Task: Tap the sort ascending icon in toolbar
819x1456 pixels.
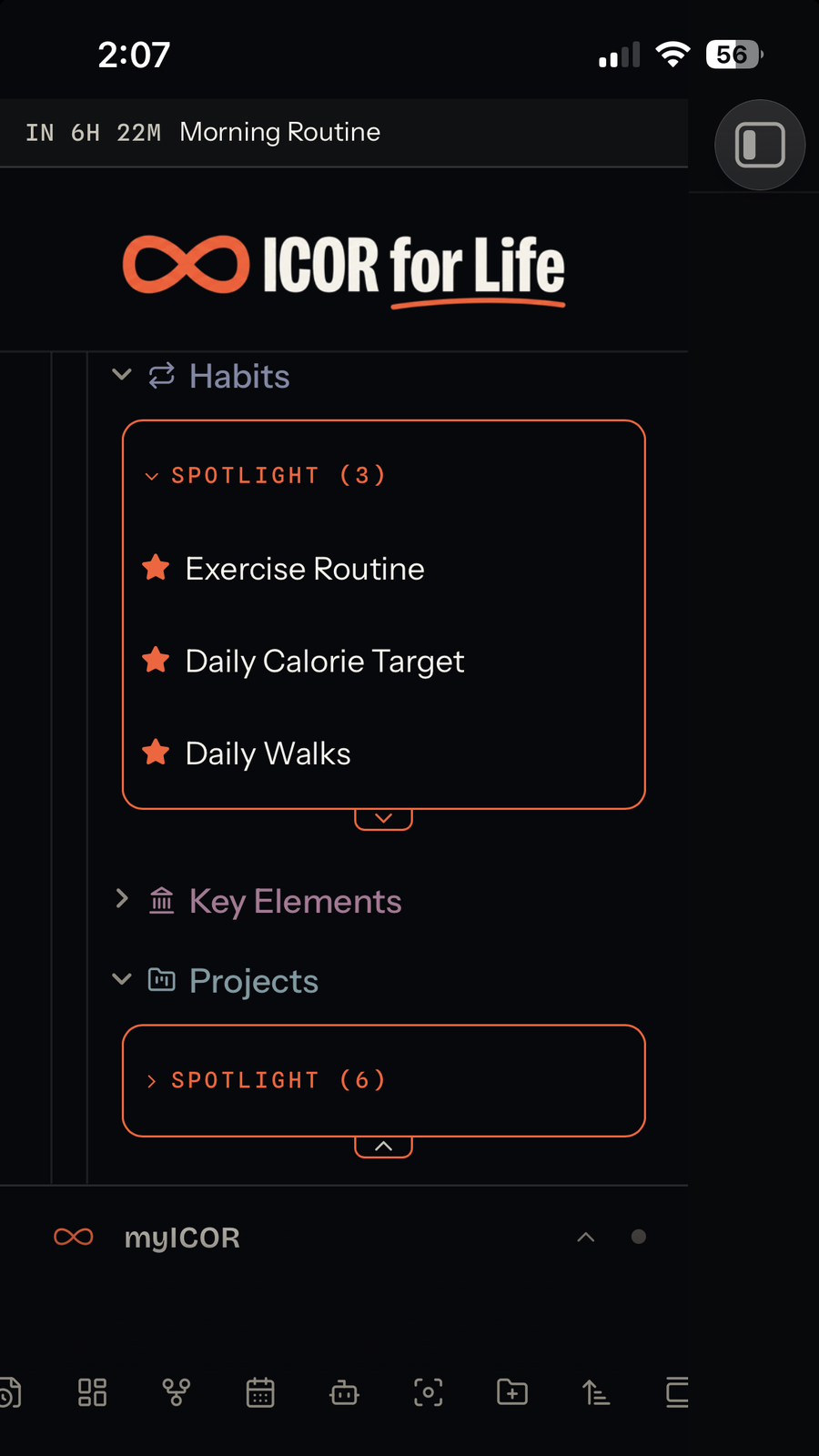Action: click(596, 1392)
